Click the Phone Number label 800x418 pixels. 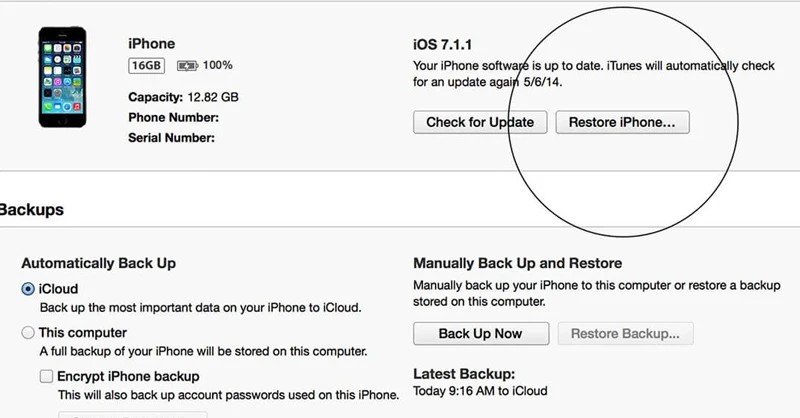[x=173, y=117]
